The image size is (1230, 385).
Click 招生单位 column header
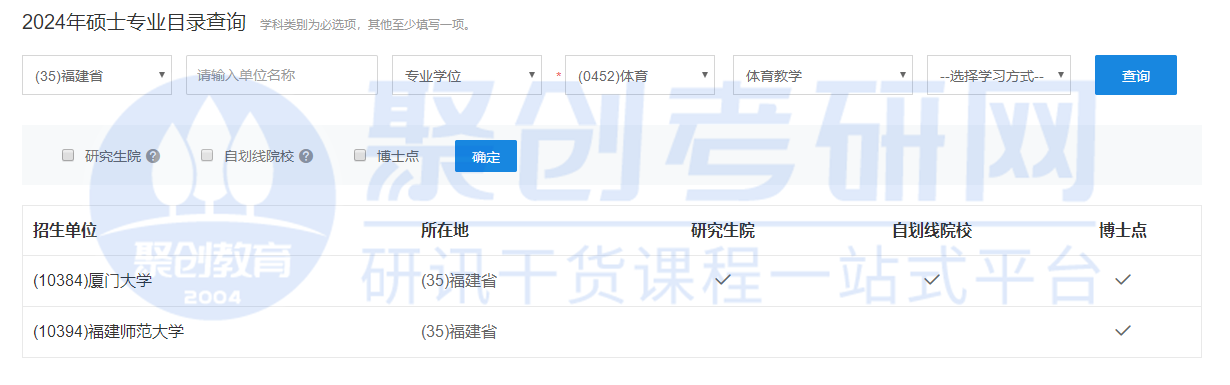point(65,230)
